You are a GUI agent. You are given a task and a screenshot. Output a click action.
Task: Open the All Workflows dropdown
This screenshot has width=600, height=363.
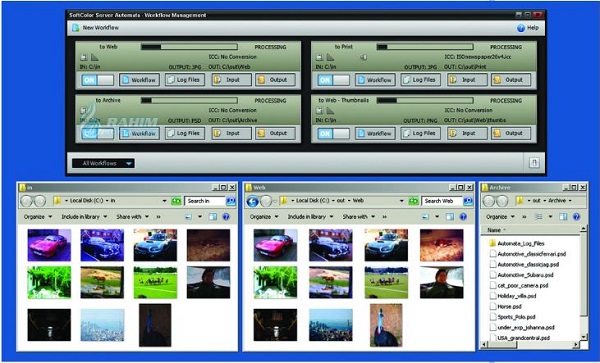coord(103,163)
